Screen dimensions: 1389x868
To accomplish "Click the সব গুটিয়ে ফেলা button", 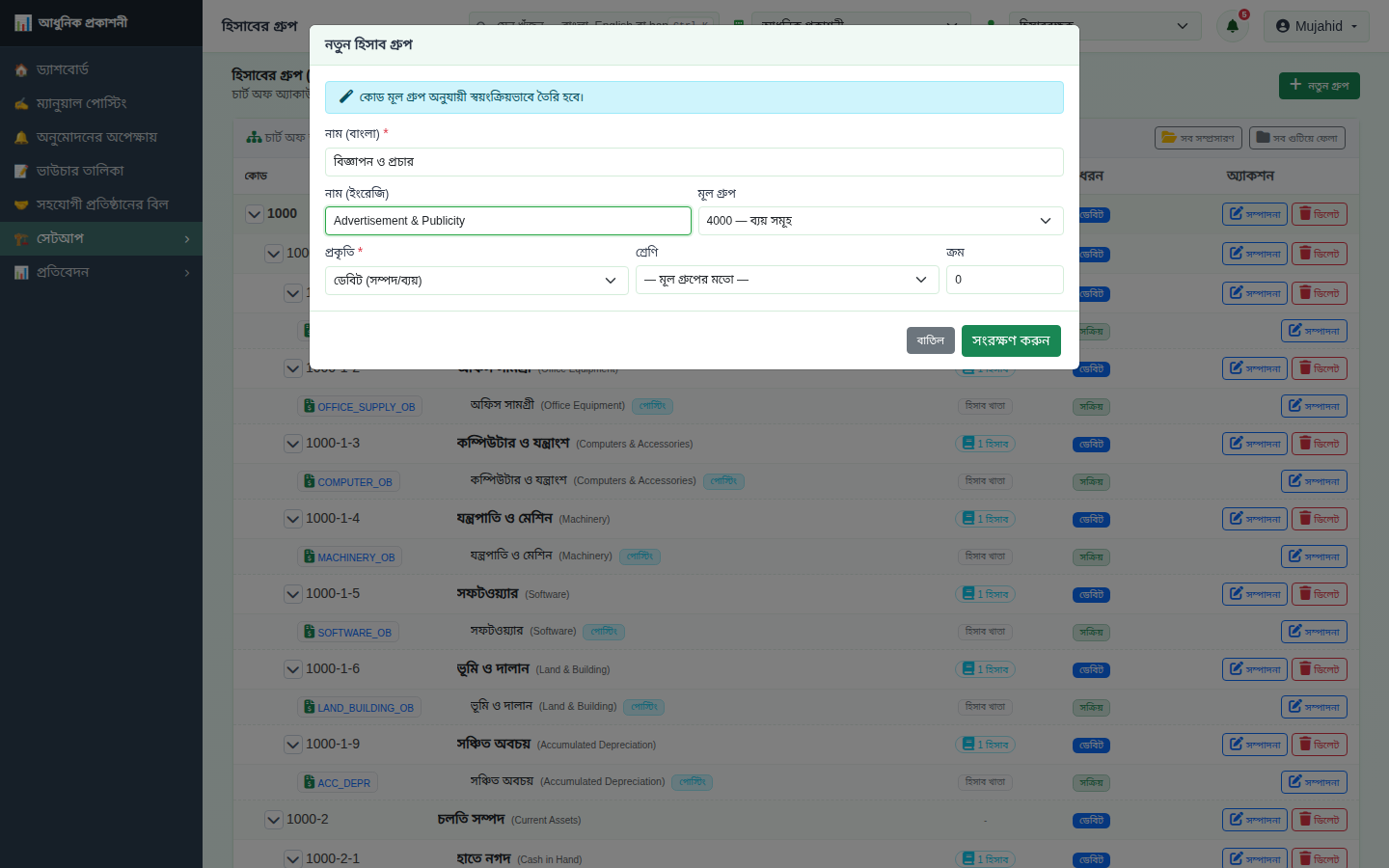I will [x=1297, y=138].
